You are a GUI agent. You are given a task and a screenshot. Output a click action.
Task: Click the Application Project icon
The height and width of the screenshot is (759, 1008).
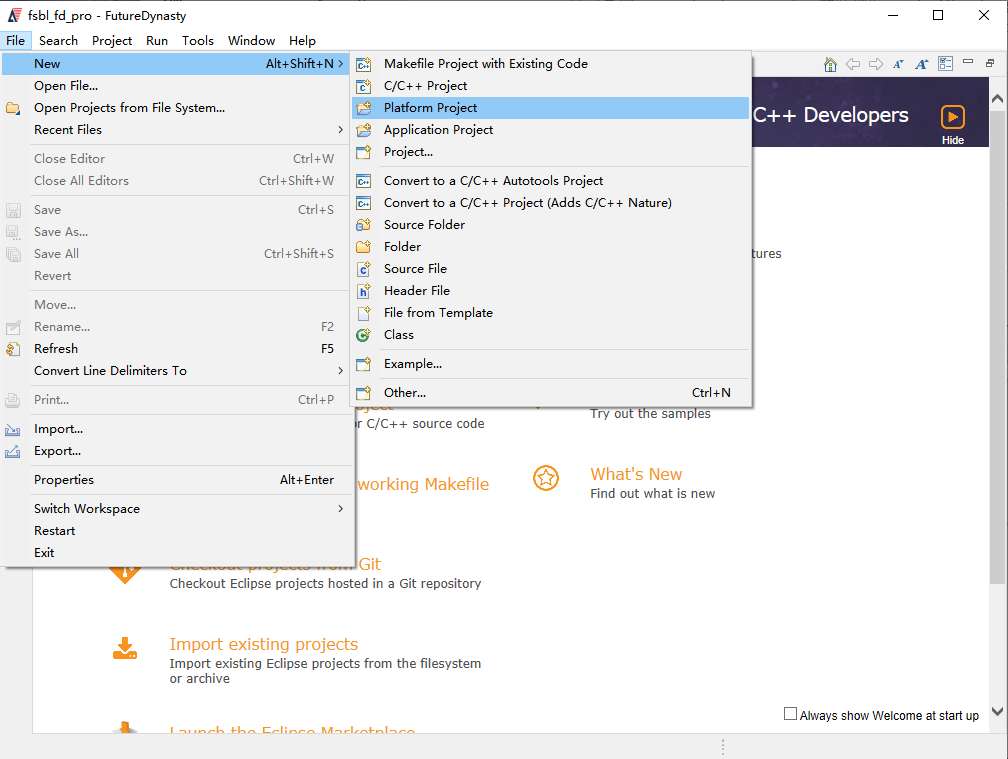click(x=364, y=130)
